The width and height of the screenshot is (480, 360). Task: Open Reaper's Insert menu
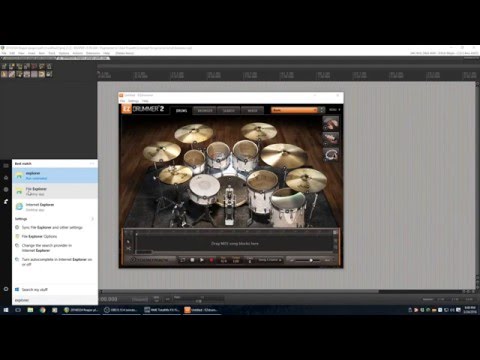(32, 53)
